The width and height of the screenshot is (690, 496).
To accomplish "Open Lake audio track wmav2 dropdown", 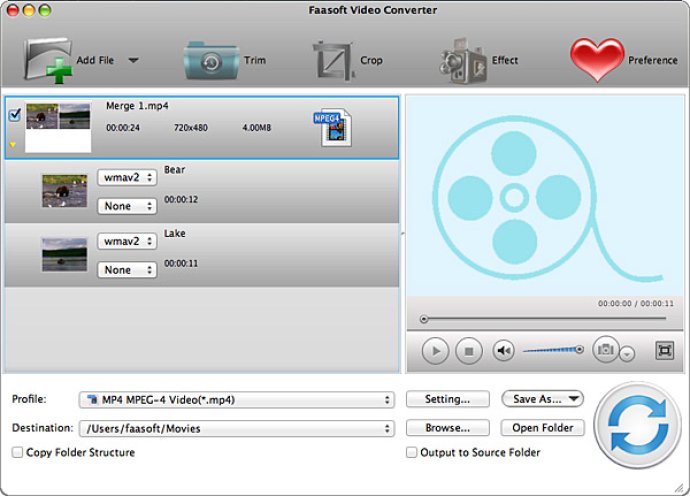I will click(x=127, y=242).
